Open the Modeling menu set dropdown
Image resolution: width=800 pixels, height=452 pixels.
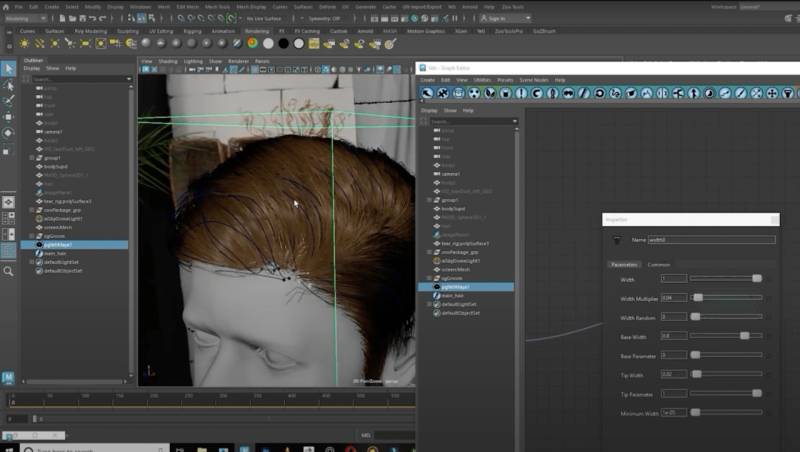pos(25,18)
